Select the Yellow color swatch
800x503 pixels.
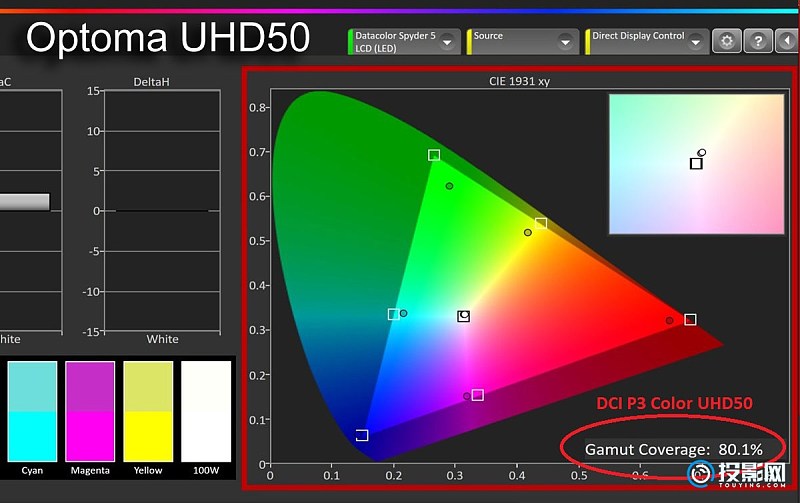[x=148, y=411]
